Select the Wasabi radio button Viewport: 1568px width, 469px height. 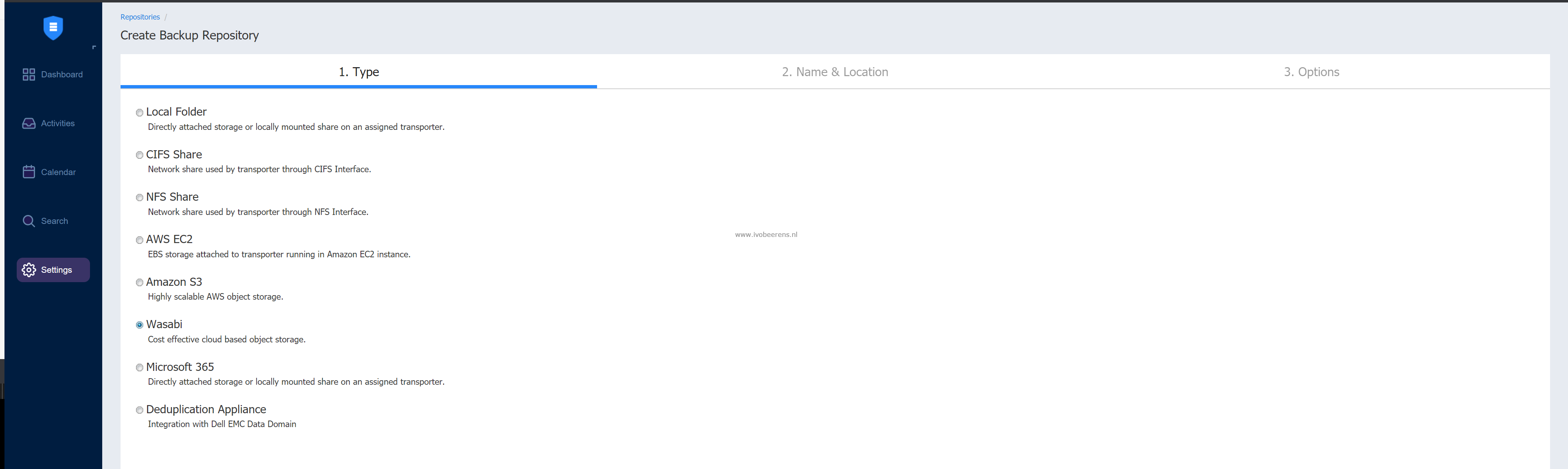point(139,325)
